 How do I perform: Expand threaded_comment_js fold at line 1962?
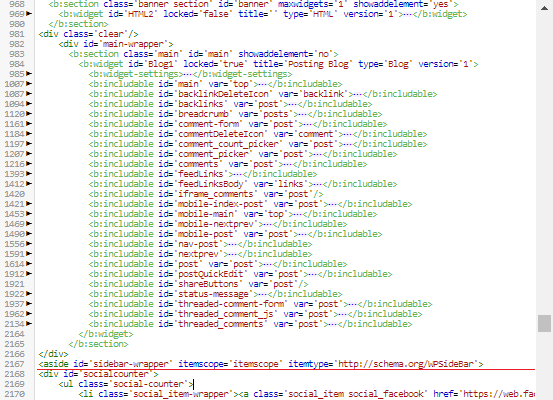point(29,314)
